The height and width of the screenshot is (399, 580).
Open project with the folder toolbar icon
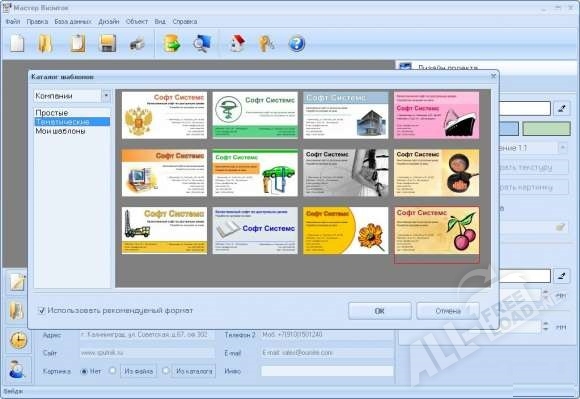click(x=45, y=43)
